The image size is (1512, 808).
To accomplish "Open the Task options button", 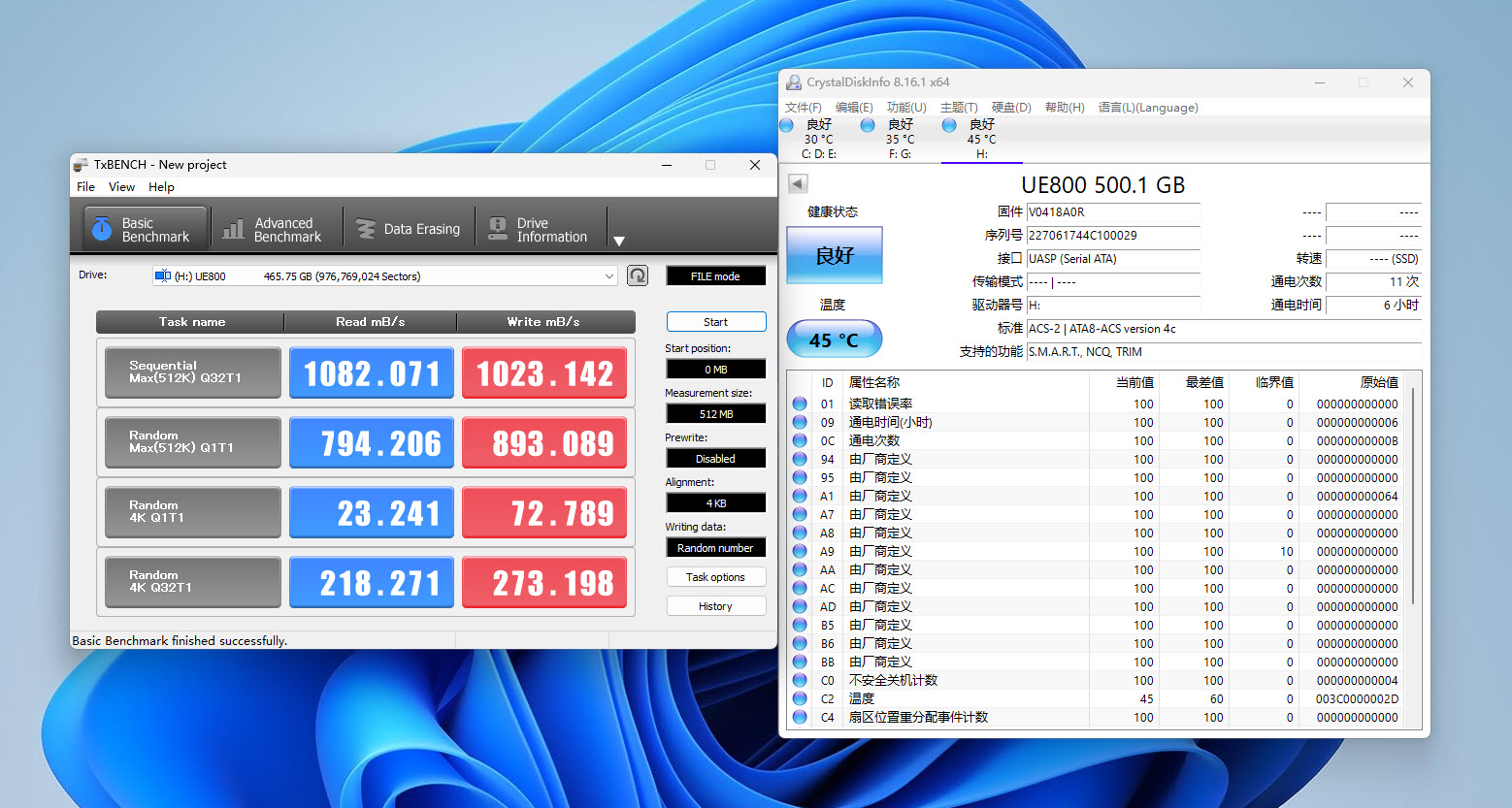I will coord(715,577).
